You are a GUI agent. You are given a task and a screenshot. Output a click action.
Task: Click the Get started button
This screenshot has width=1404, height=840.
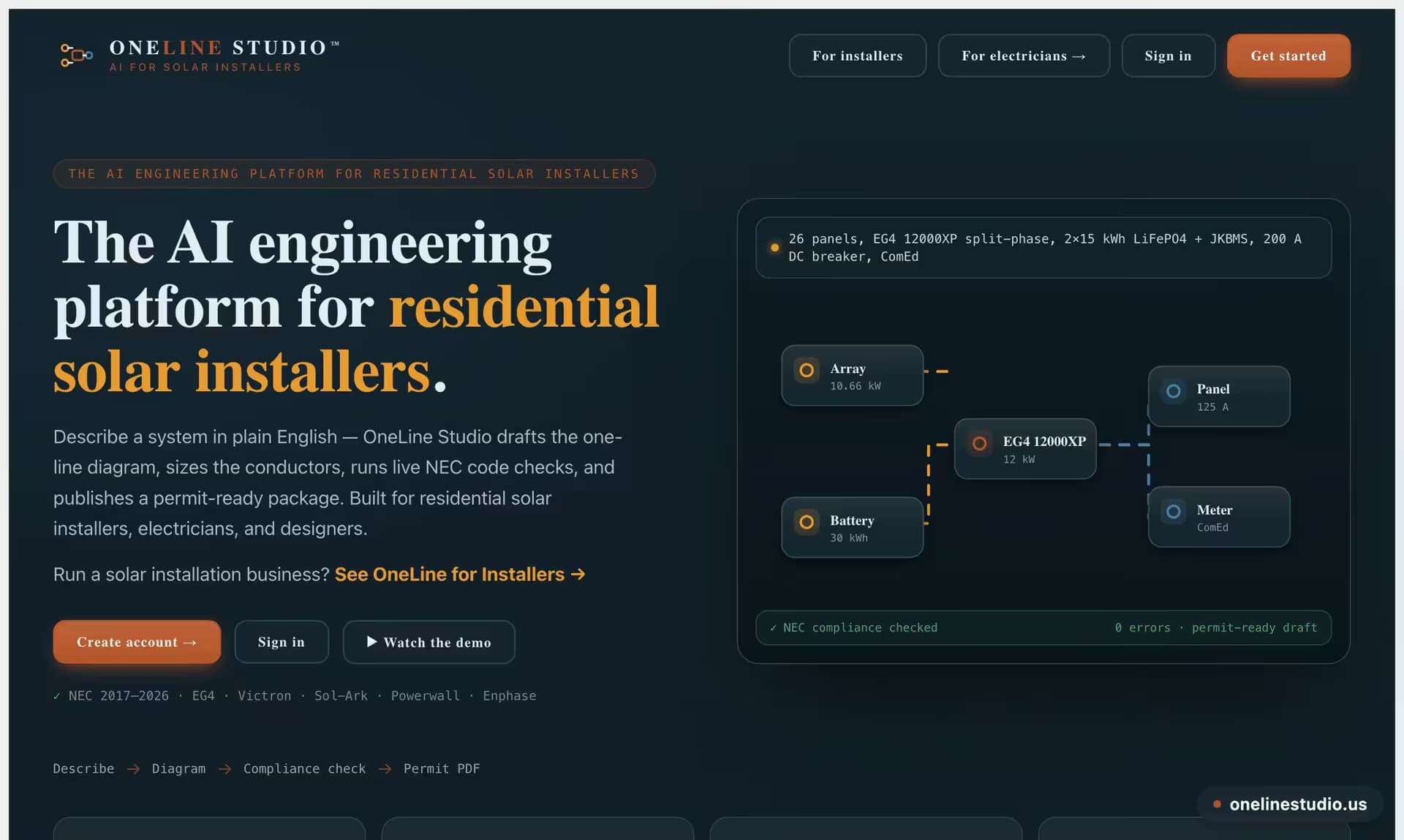[1288, 56]
